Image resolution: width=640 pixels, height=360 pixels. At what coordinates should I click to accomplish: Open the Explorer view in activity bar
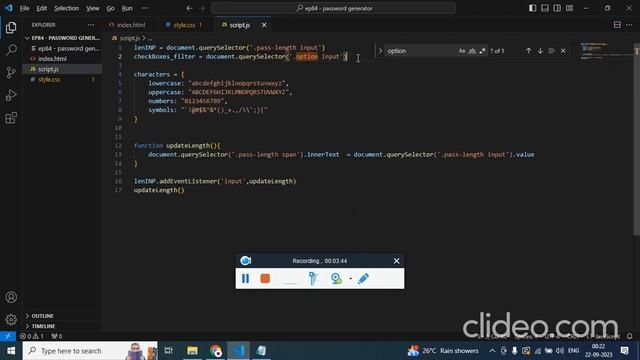11,28
